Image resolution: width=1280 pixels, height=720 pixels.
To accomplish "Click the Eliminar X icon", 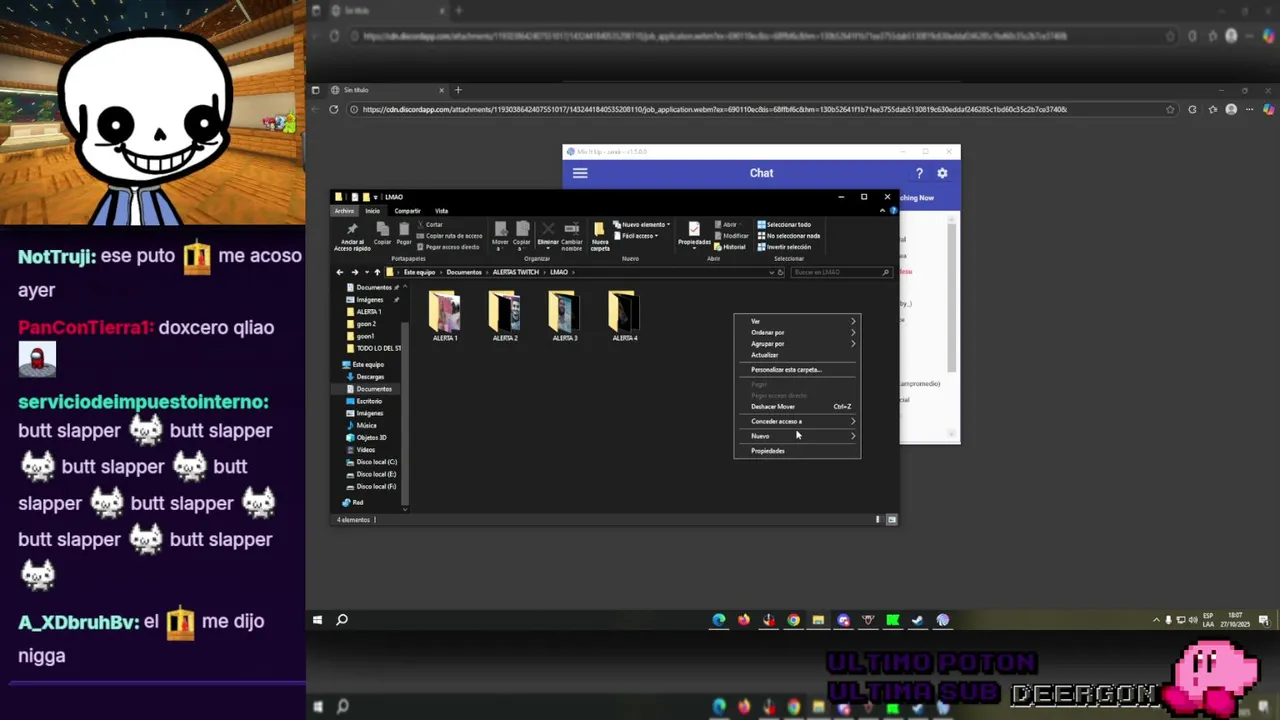I will 548,229.
